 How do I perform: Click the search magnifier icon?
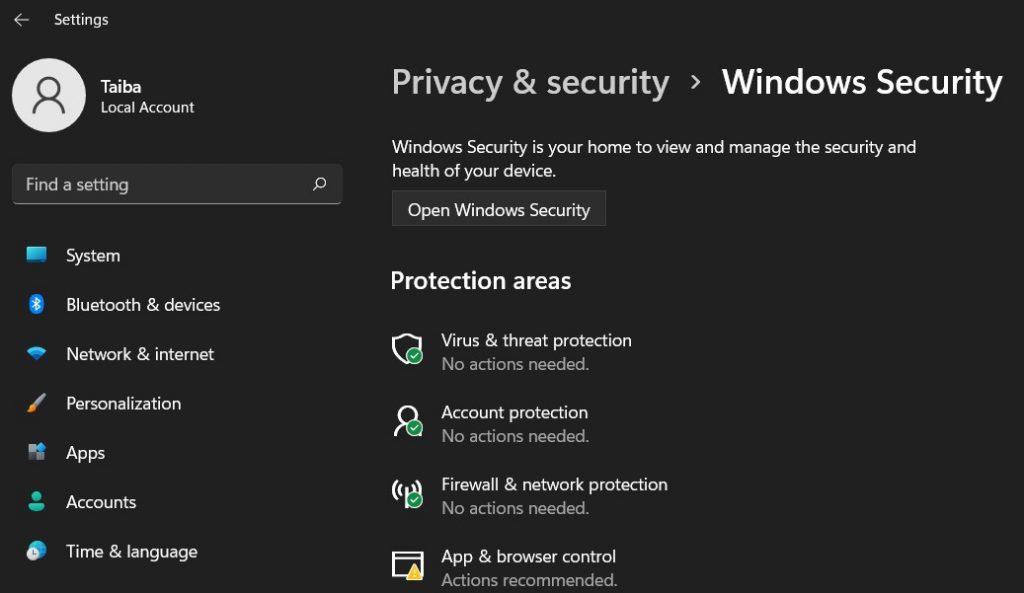coord(319,184)
